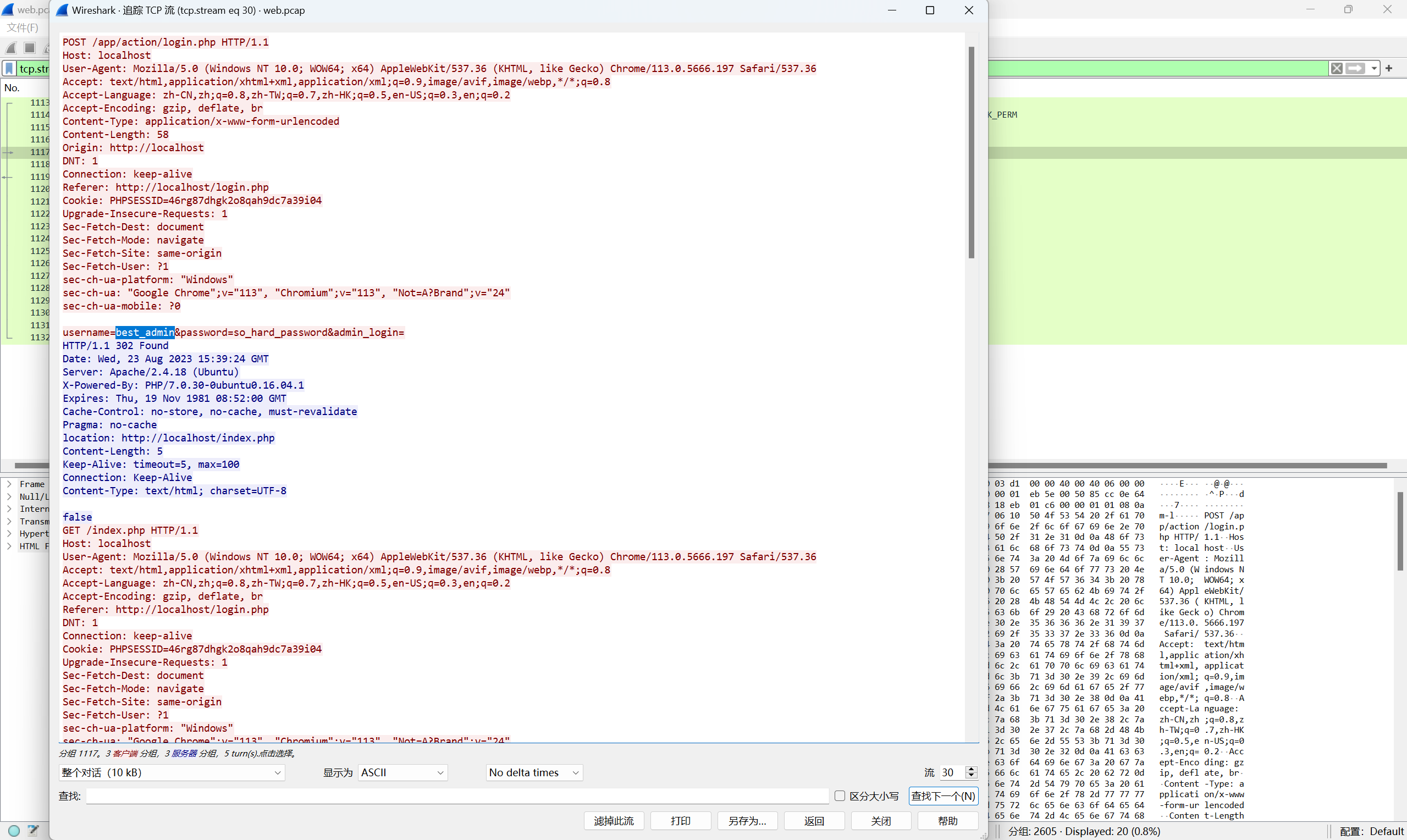Apply the display filter arrow icon
1407x840 pixels.
[x=1355, y=69]
